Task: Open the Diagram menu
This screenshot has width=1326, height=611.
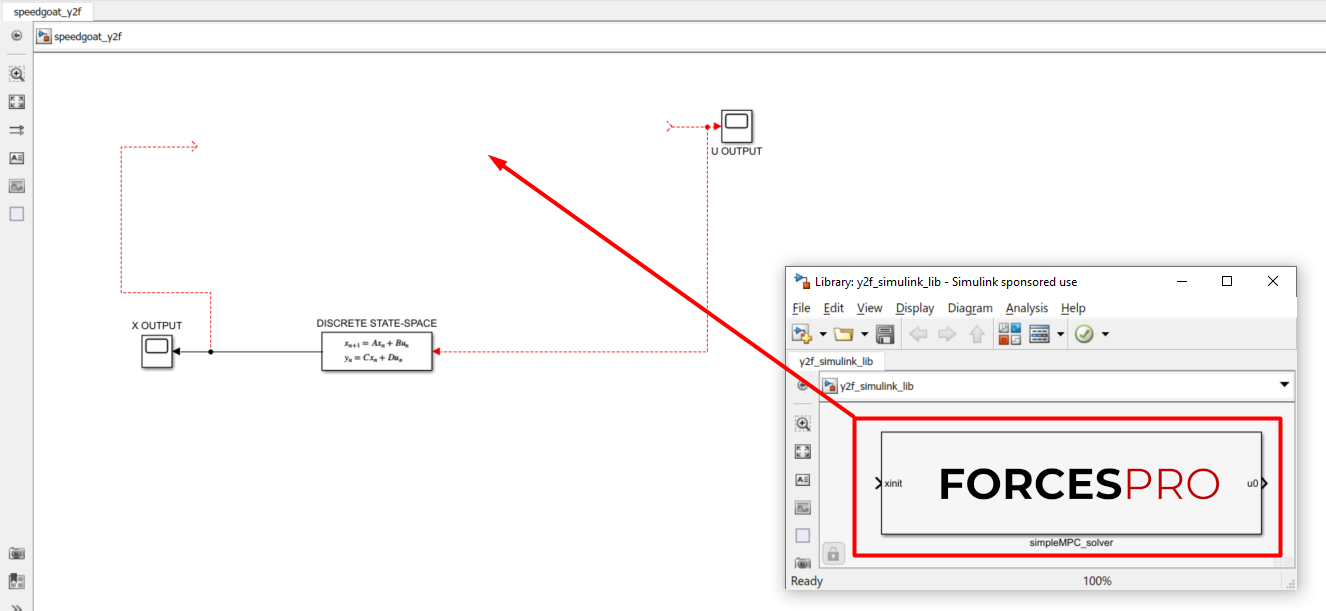Action: [969, 308]
